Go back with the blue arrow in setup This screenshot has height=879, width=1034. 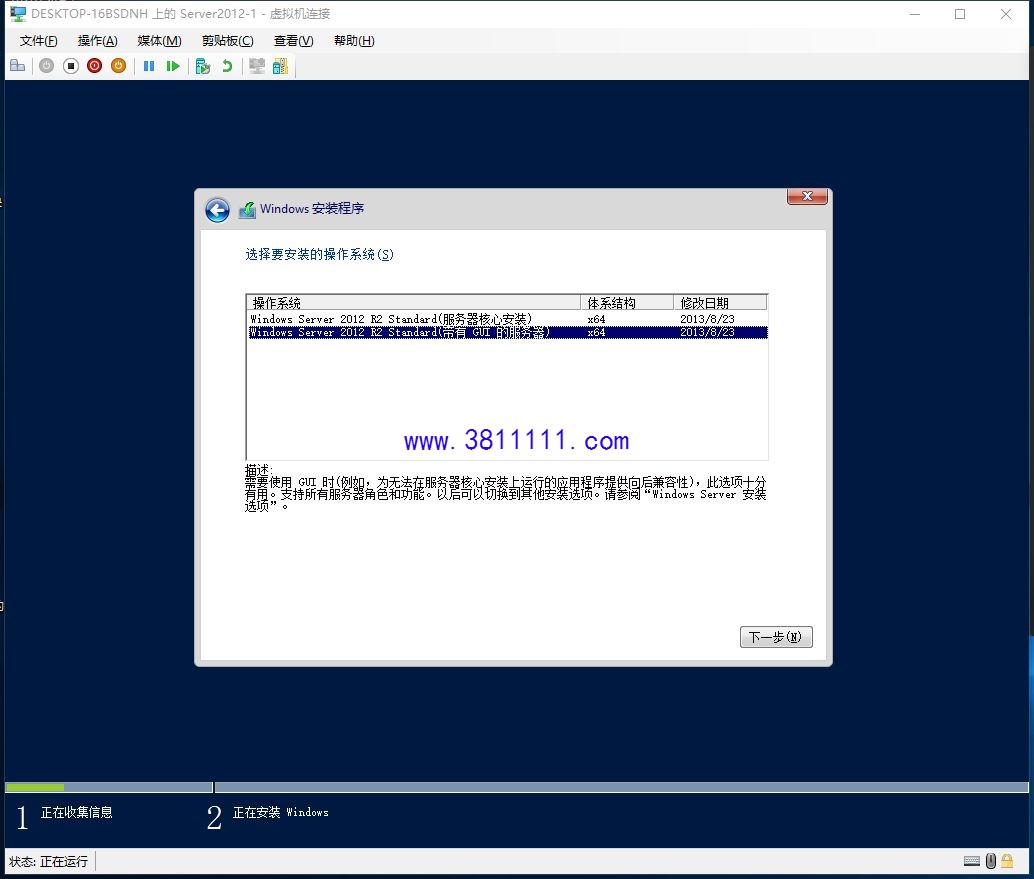pos(217,210)
